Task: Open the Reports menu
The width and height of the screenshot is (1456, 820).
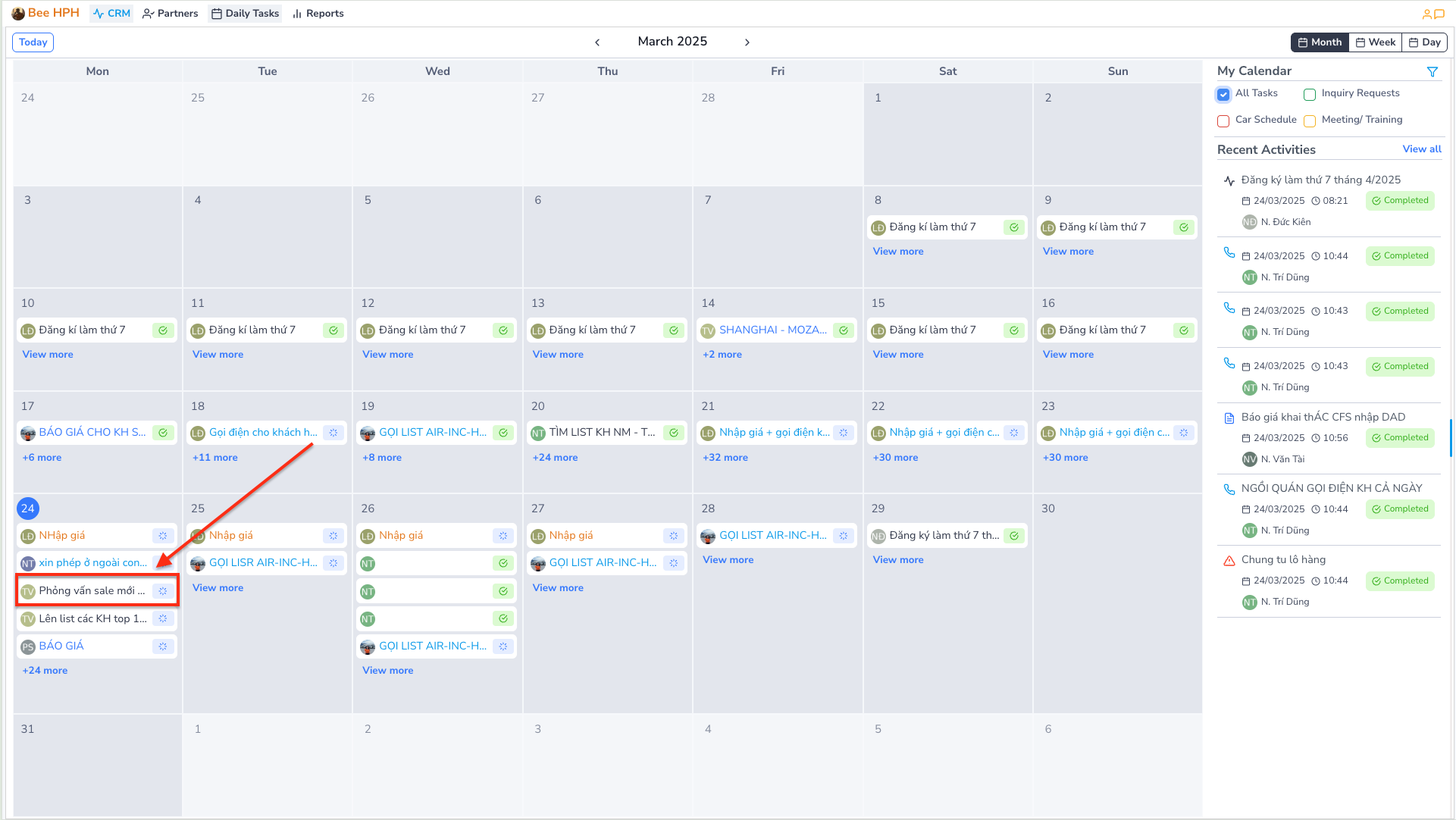Action: [318, 14]
